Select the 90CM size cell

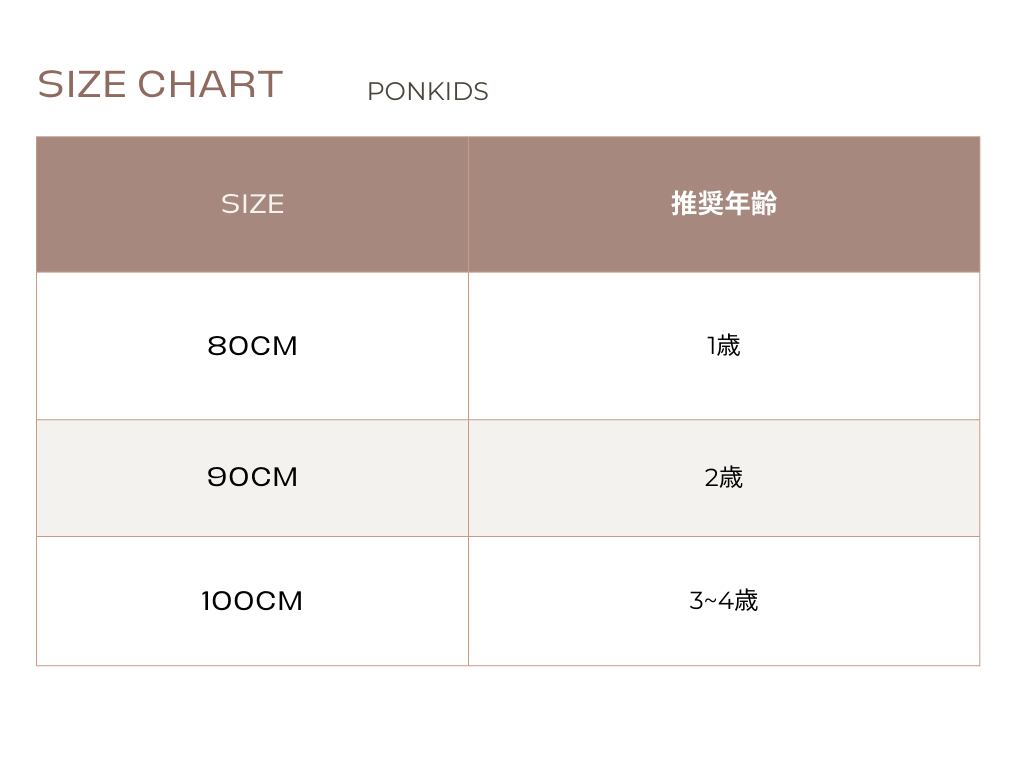[252, 477]
